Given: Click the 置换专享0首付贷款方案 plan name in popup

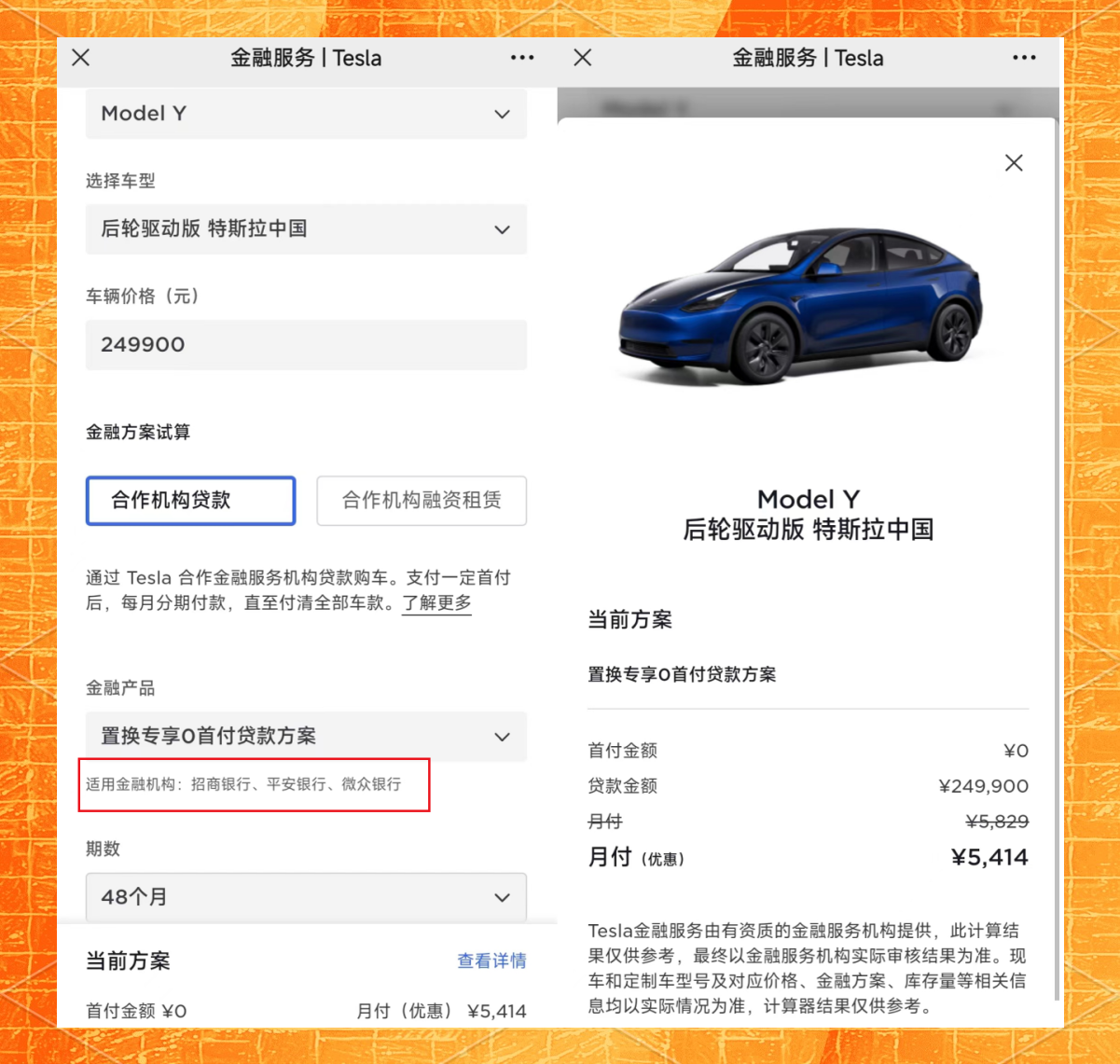Looking at the screenshot, I should [x=682, y=674].
